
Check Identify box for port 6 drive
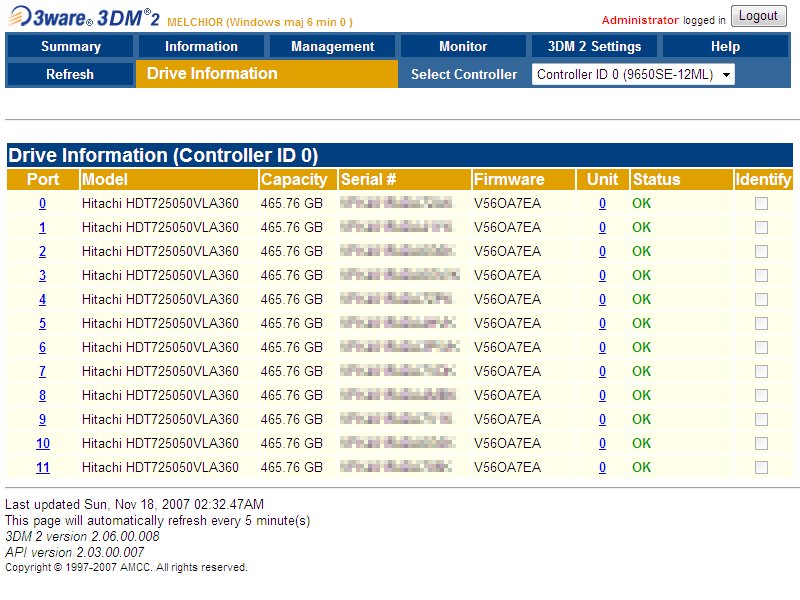pos(761,347)
